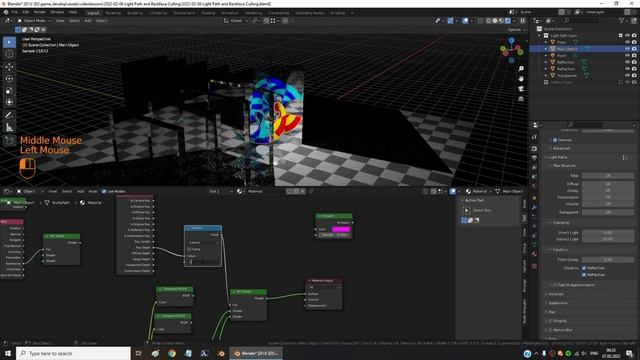Enable the Motion Blur checkbox

pyautogui.click(x=550, y=330)
